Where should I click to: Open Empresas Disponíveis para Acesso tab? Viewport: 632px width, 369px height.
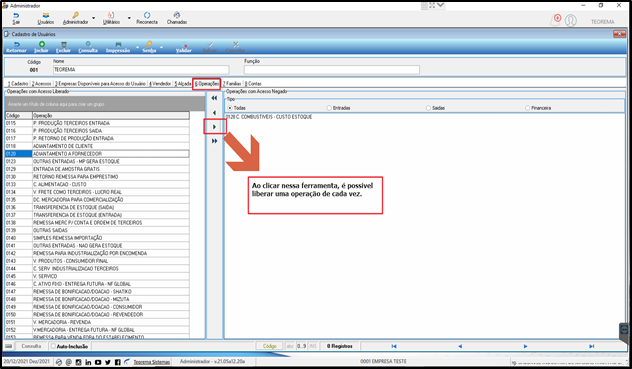100,83
